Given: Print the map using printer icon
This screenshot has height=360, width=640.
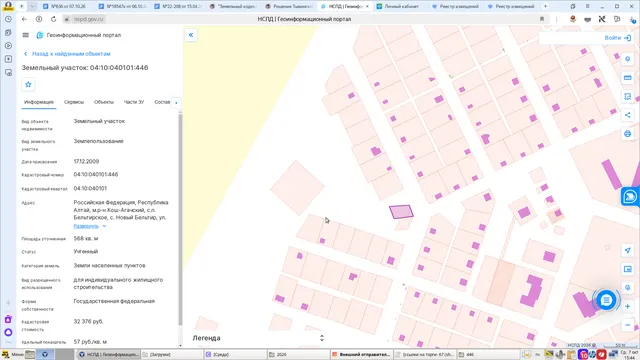Looking at the screenshot, I should pyautogui.click(x=628, y=134).
